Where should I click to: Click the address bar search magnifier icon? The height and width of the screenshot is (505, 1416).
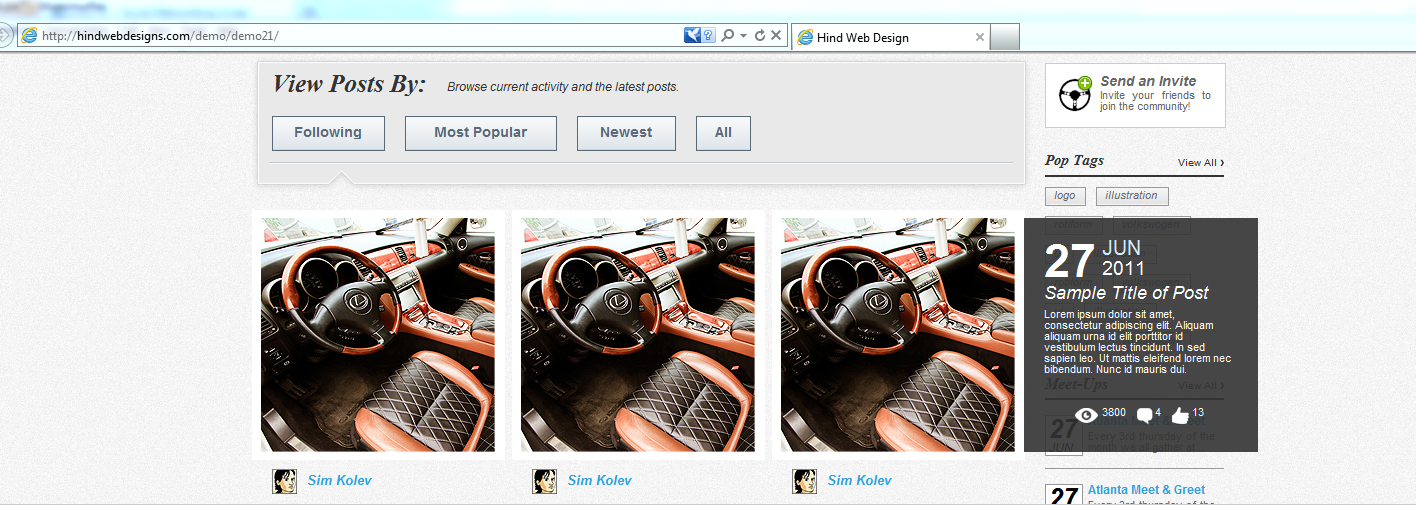pyautogui.click(x=728, y=36)
